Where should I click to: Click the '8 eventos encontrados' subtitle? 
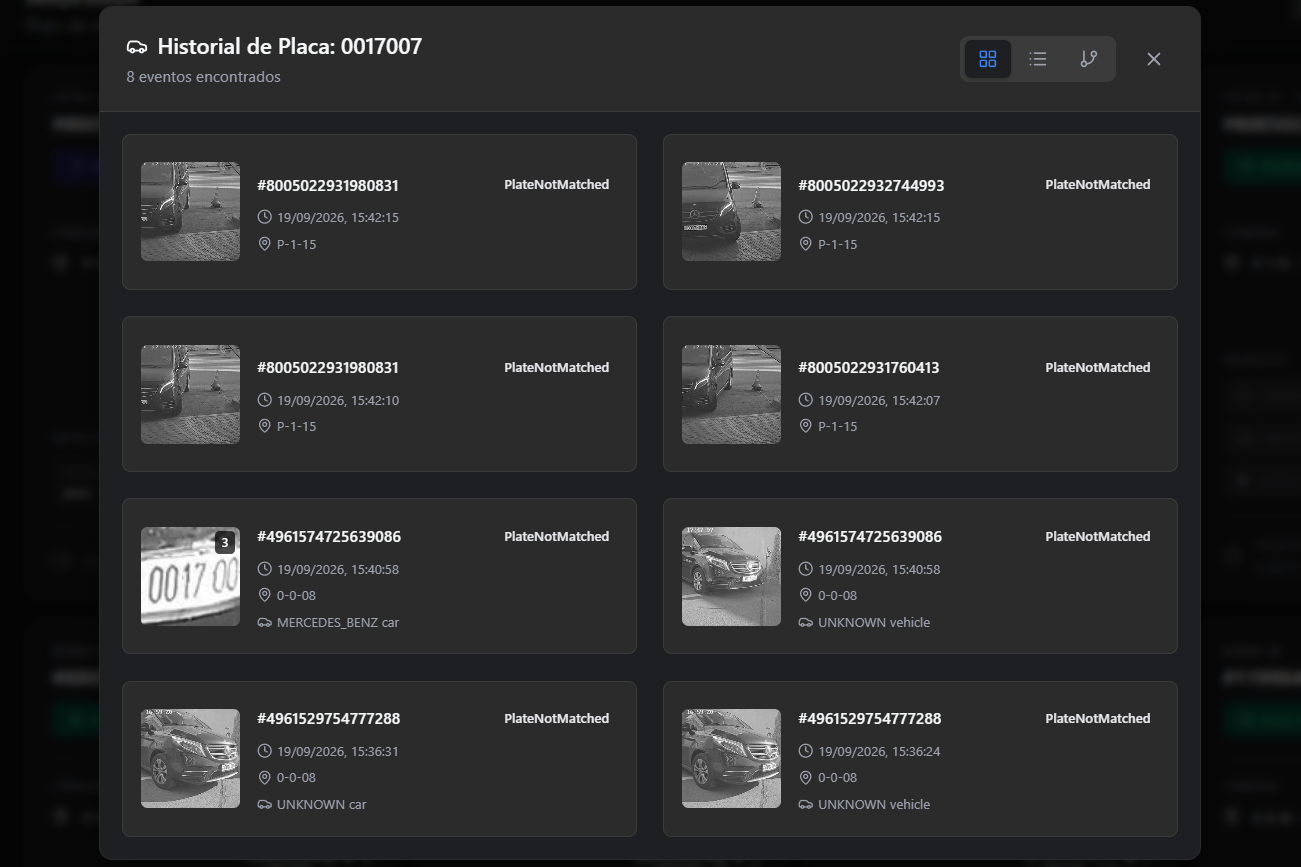(203, 77)
